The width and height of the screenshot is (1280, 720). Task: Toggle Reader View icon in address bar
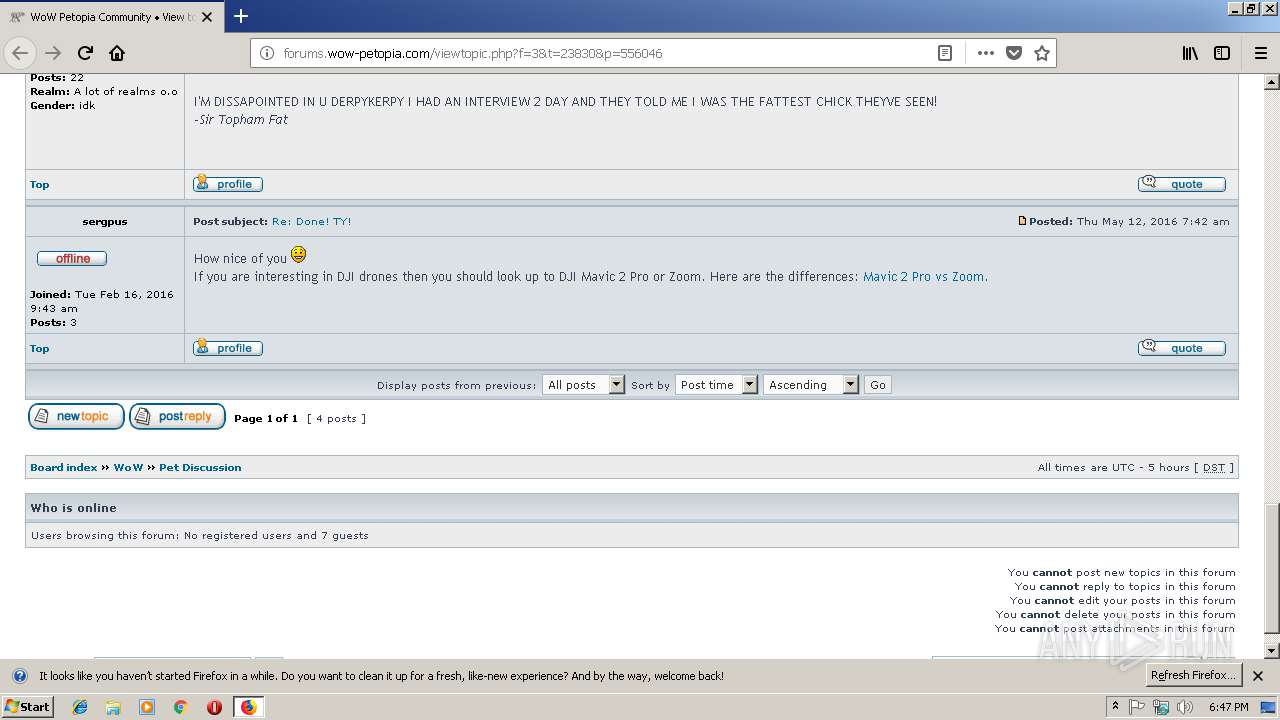[x=944, y=53]
